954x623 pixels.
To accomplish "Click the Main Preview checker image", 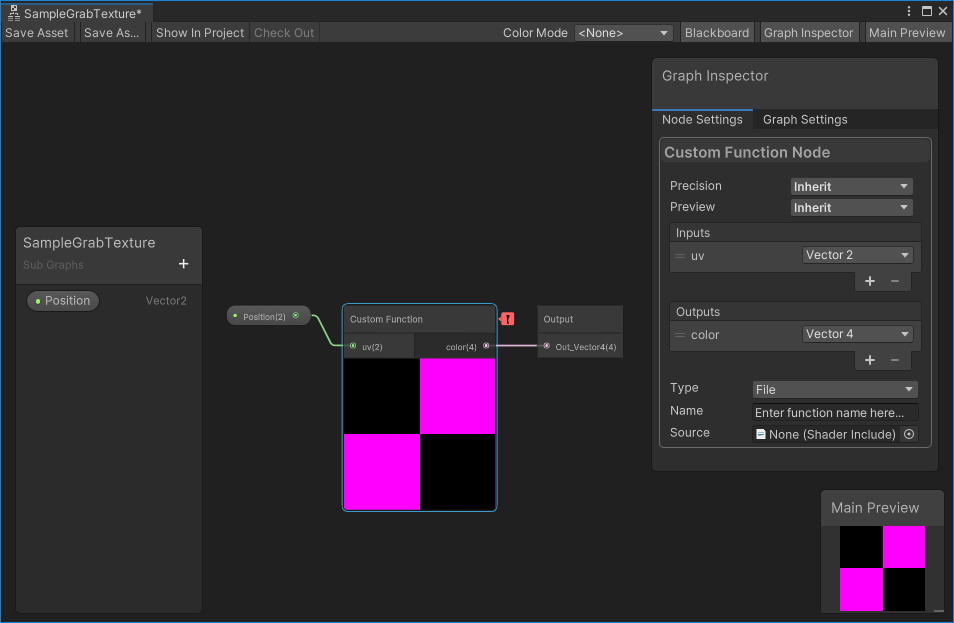I will [x=882, y=568].
